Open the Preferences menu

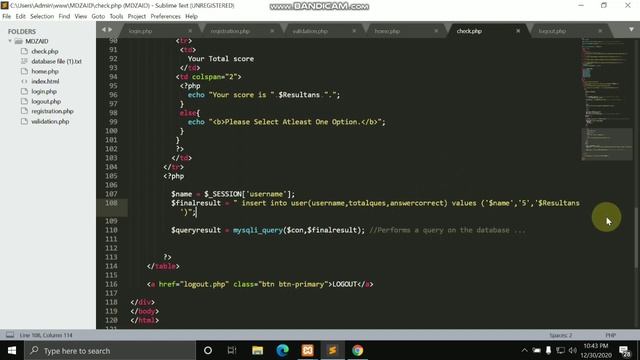[165, 16]
